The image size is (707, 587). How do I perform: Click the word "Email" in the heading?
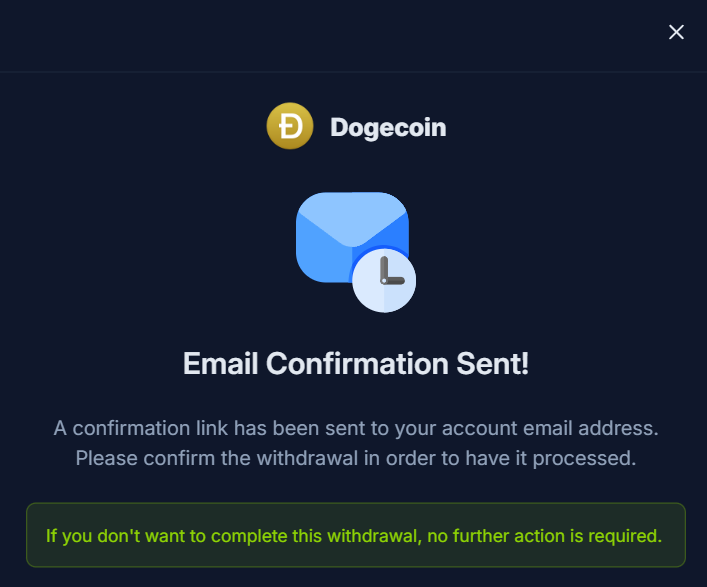[220, 363]
